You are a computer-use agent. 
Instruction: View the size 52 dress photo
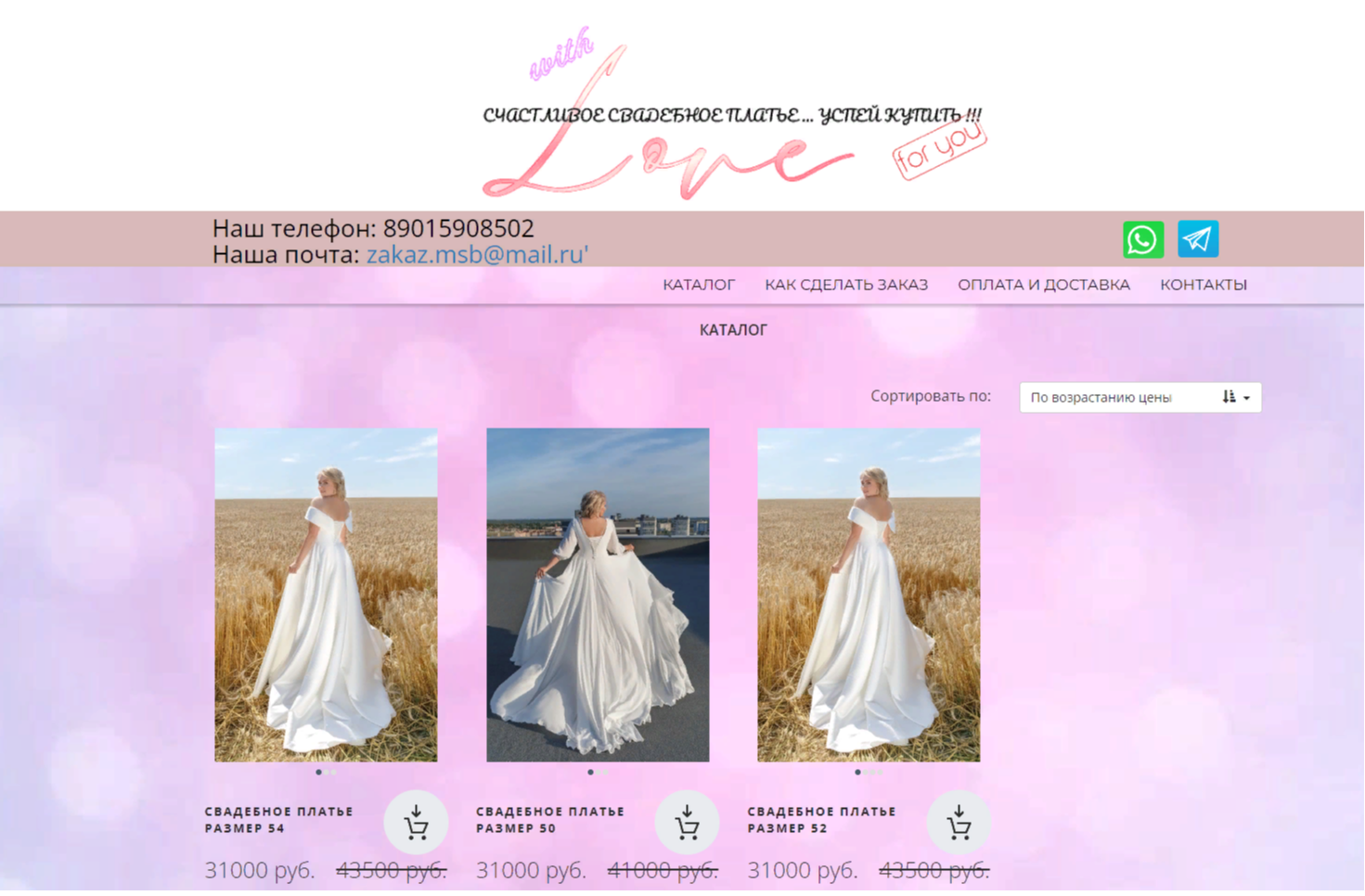click(x=869, y=595)
